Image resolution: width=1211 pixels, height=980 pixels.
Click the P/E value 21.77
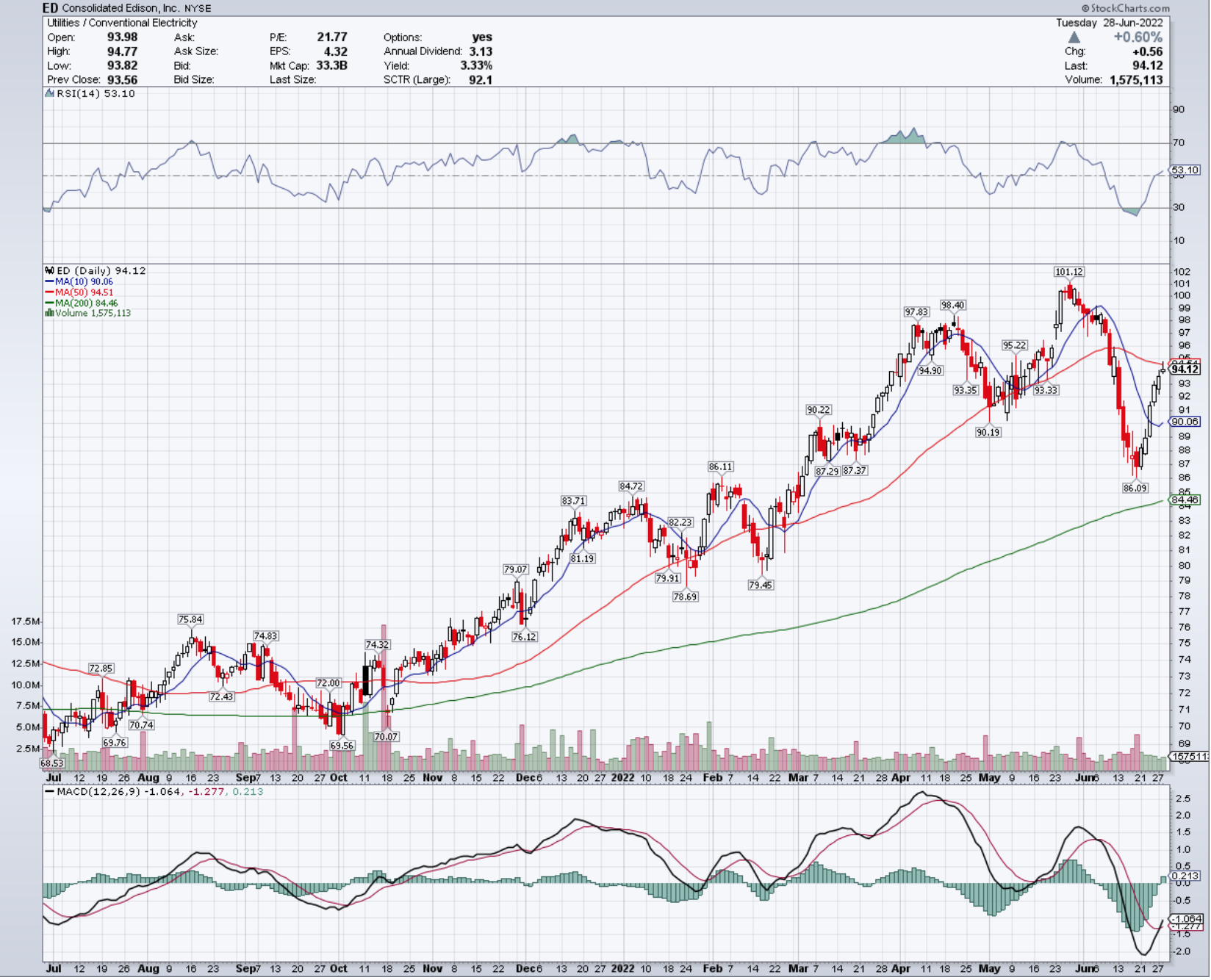tap(333, 37)
